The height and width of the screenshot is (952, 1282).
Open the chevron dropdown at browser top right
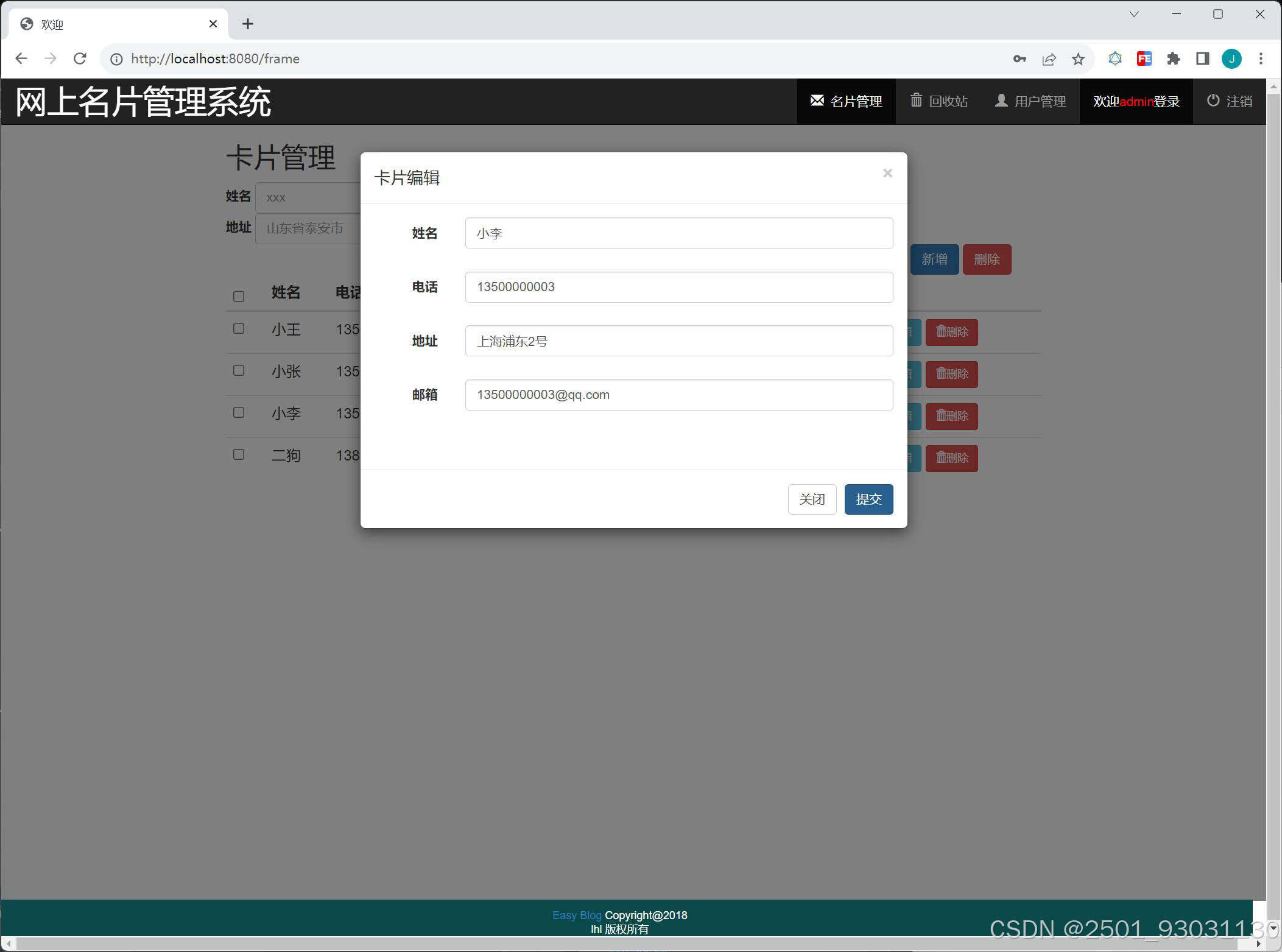1133,13
